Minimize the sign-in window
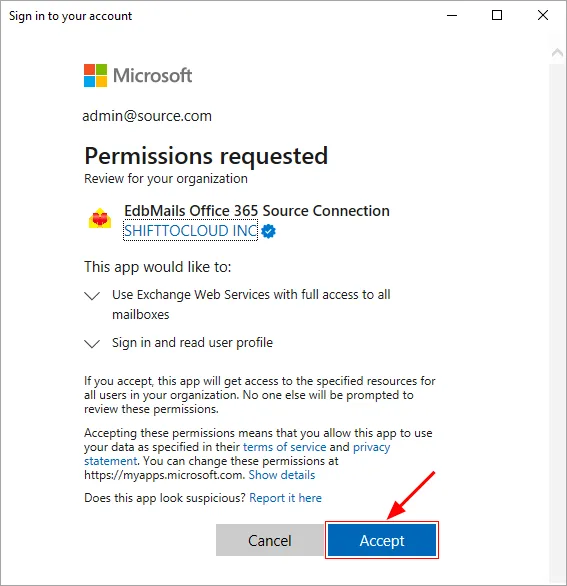Screen dimensions: 567x586 [452, 16]
